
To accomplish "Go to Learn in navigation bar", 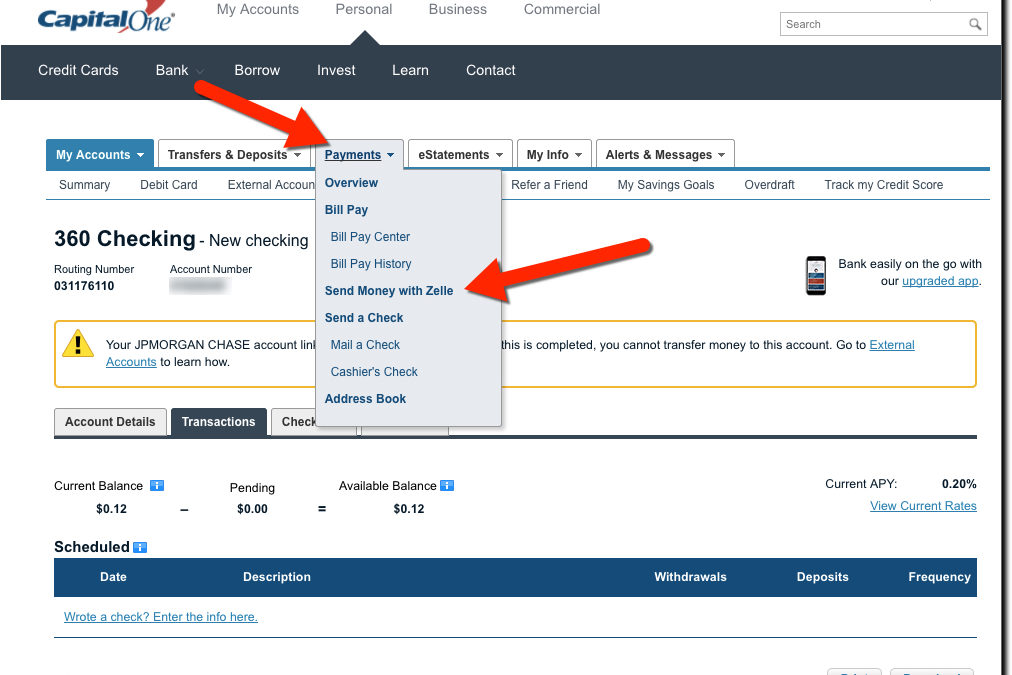I will click(410, 70).
